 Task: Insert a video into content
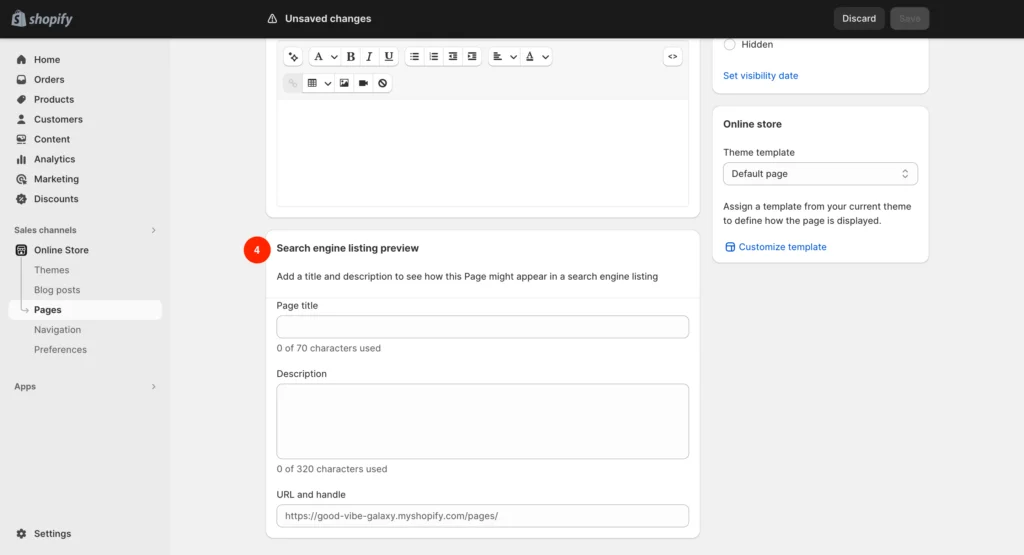point(364,84)
